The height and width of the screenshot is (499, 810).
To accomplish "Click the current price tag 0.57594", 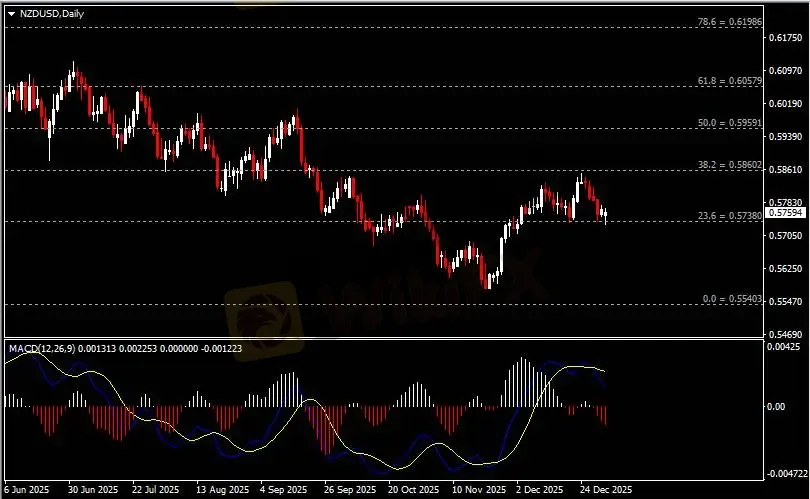I will tap(785, 212).
